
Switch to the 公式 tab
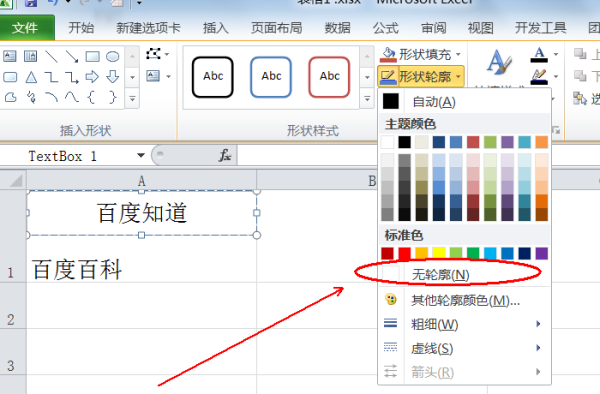click(386, 28)
